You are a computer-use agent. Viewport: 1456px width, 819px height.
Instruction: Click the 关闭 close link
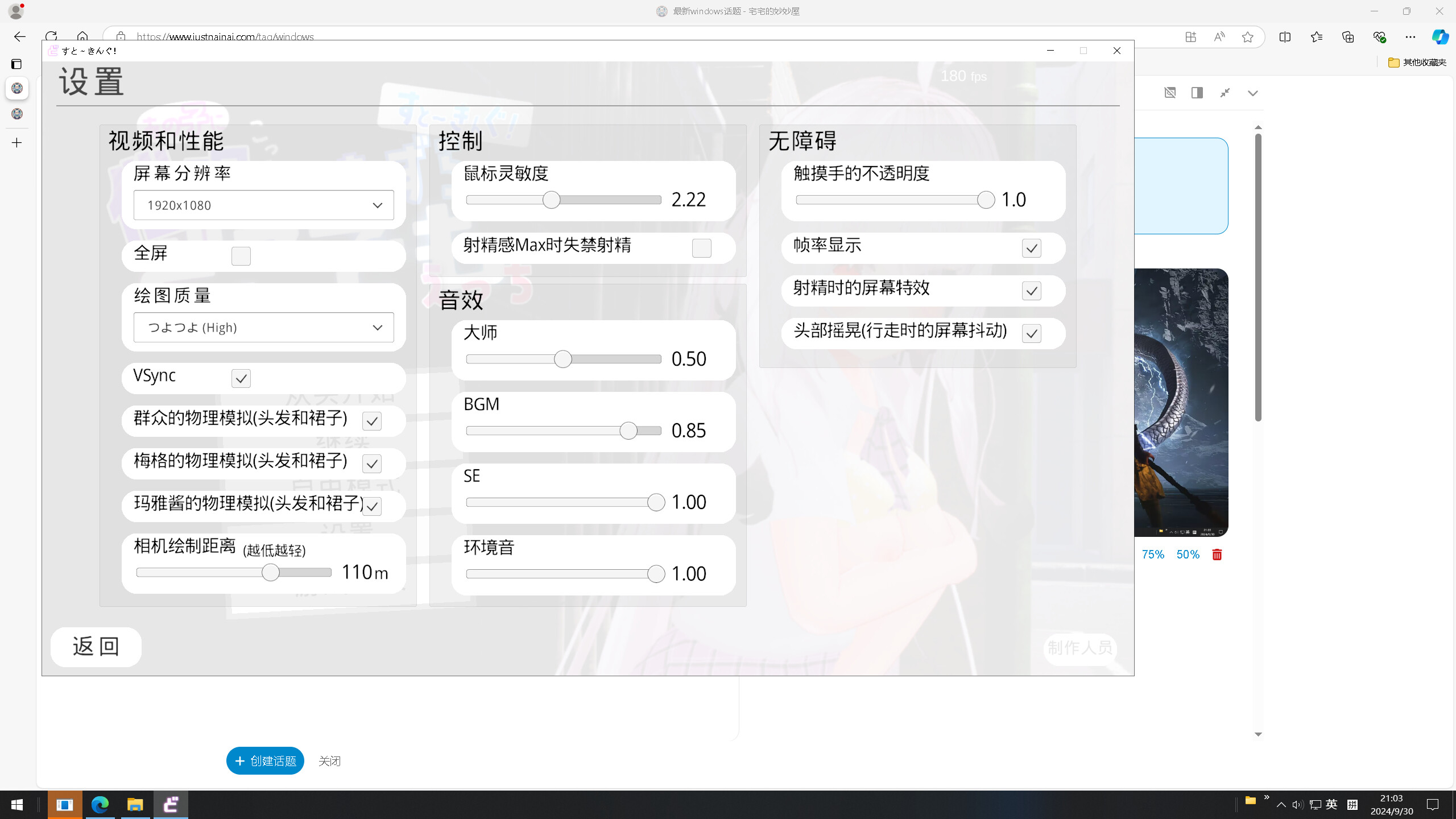click(x=329, y=761)
